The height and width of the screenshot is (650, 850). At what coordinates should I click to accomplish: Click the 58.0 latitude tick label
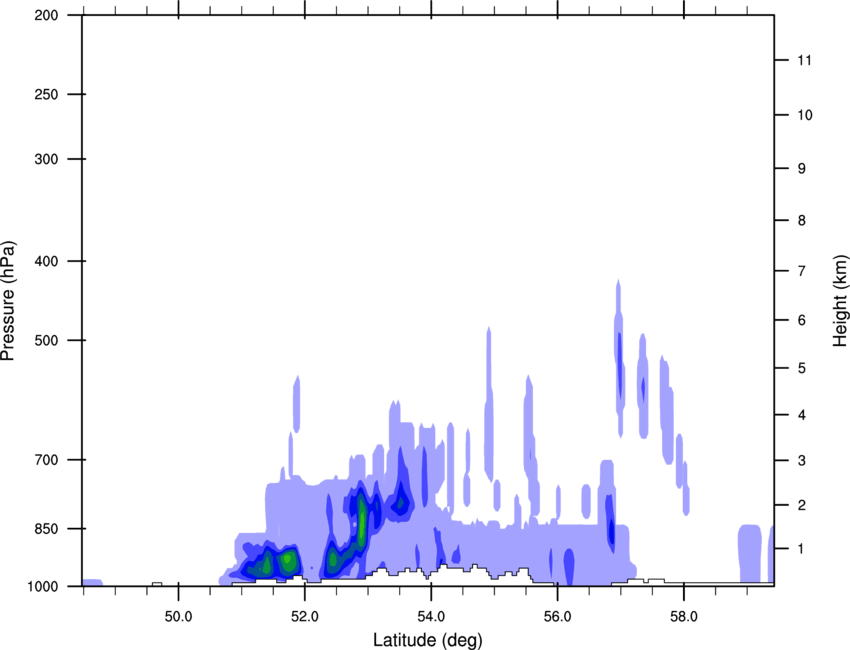684,617
